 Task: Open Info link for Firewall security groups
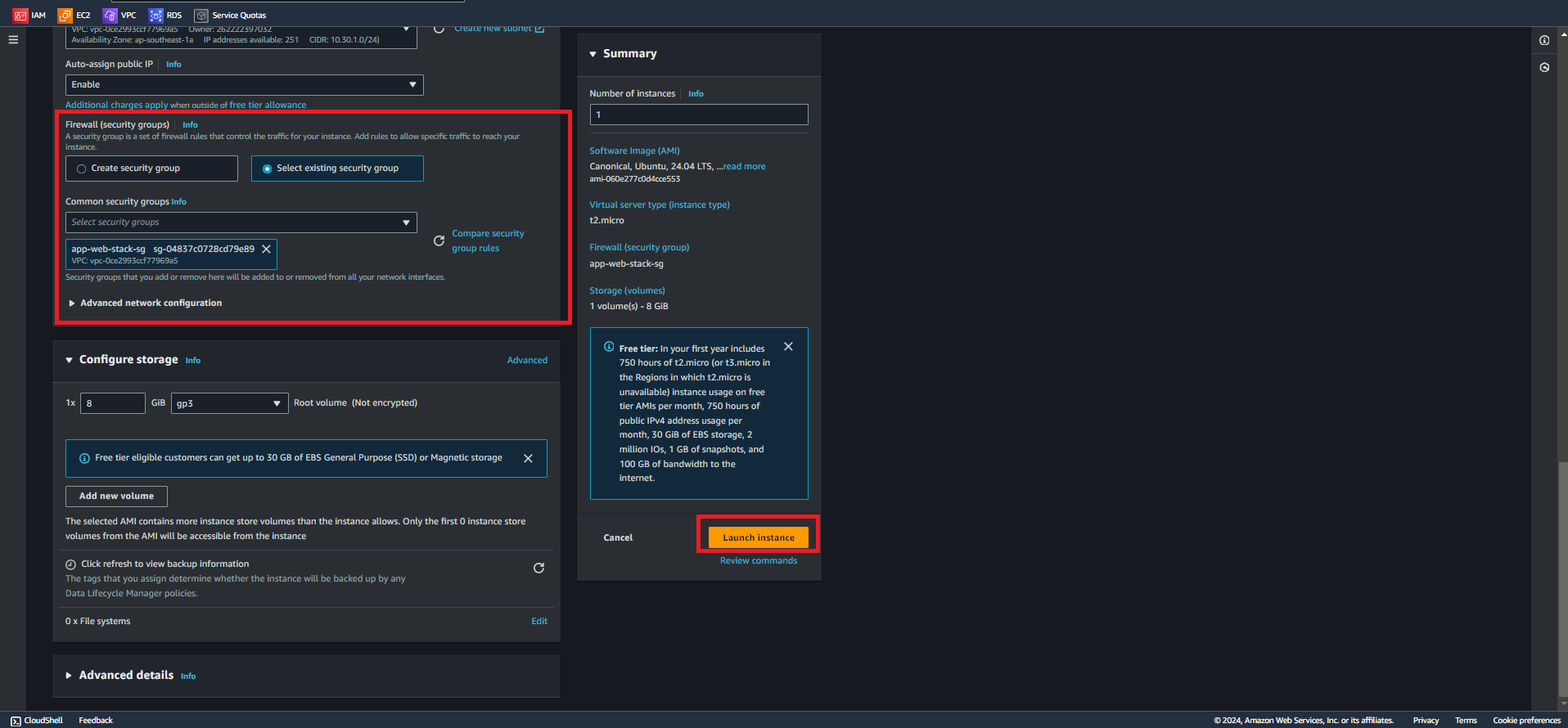tap(190, 125)
